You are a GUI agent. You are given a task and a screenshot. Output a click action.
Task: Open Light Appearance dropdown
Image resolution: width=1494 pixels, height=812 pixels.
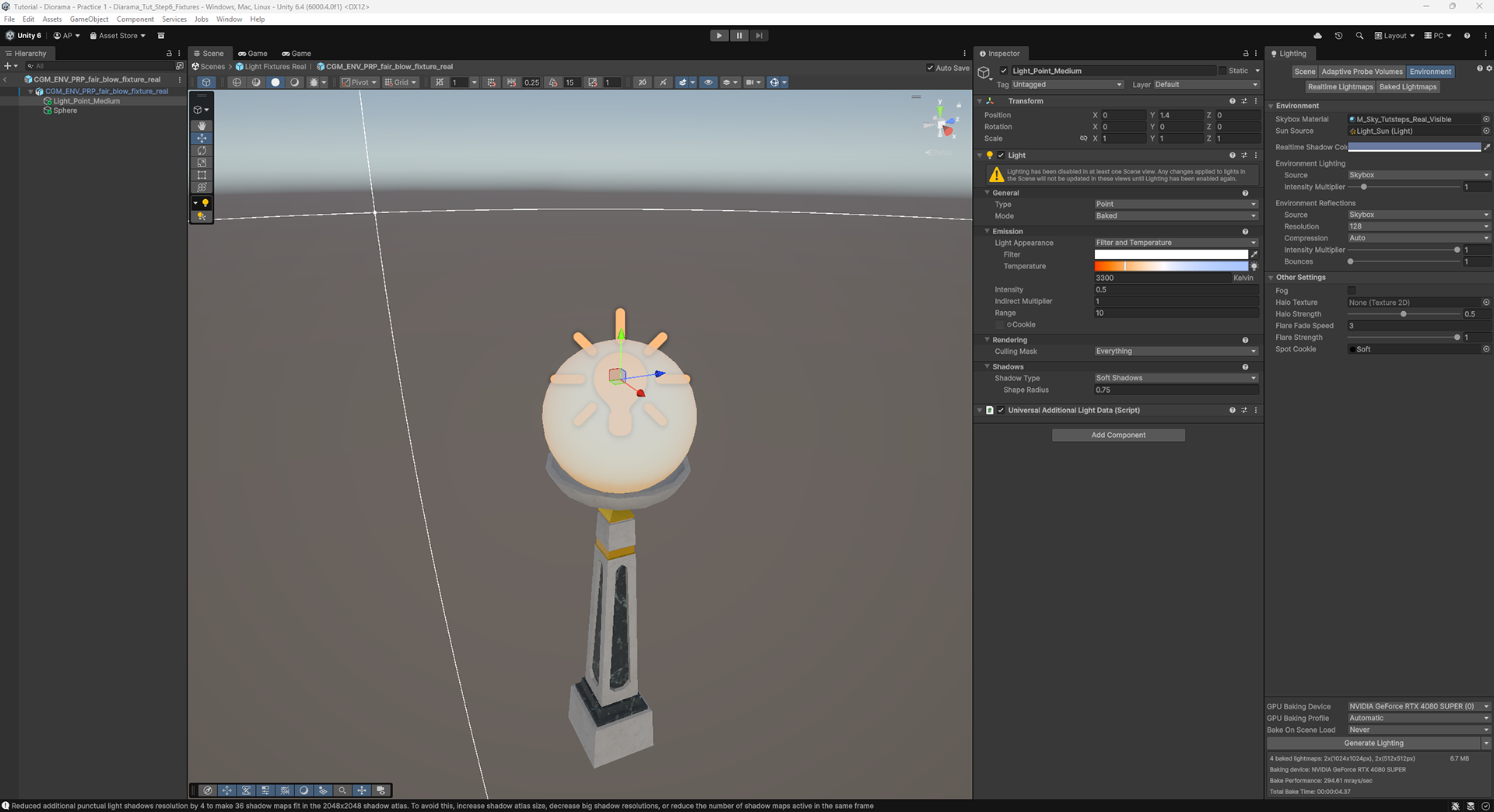point(1176,243)
